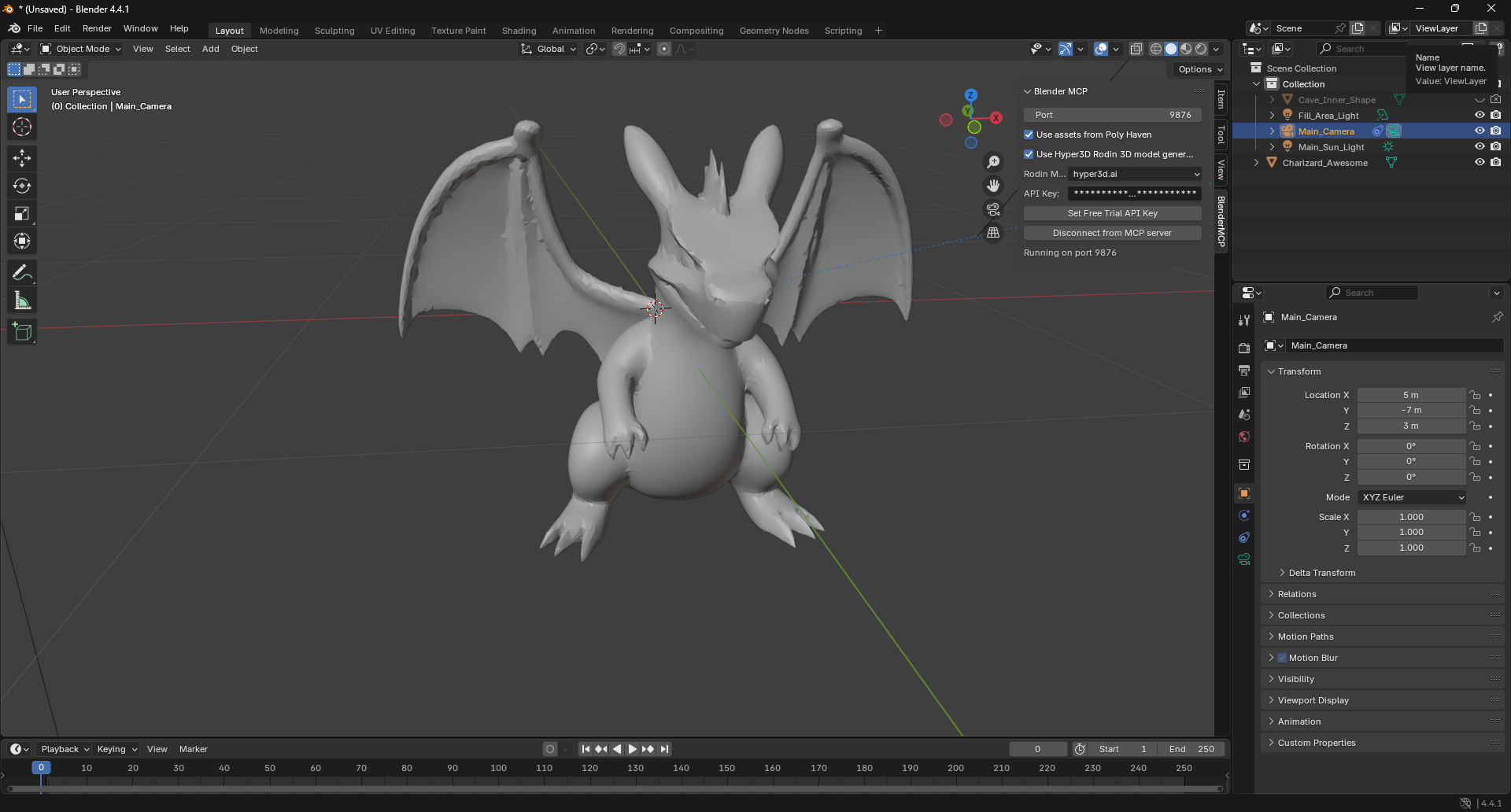
Task: Open Playback popover in timeline
Action: tap(65, 749)
